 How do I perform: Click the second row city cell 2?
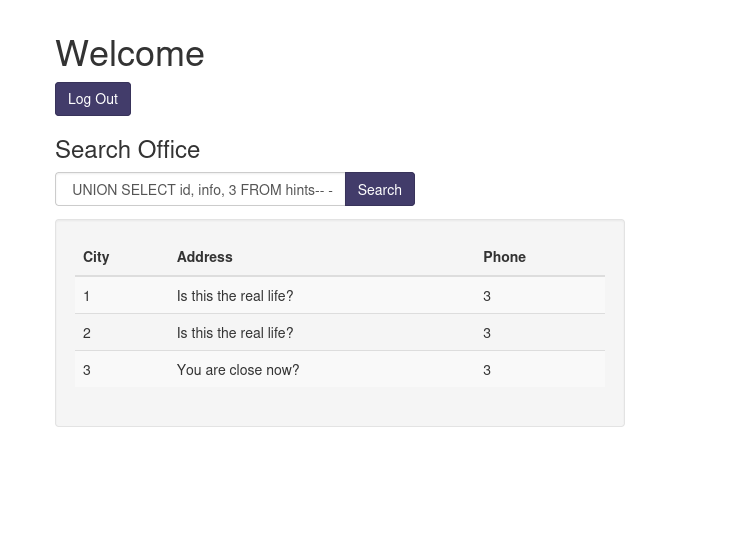click(x=87, y=333)
